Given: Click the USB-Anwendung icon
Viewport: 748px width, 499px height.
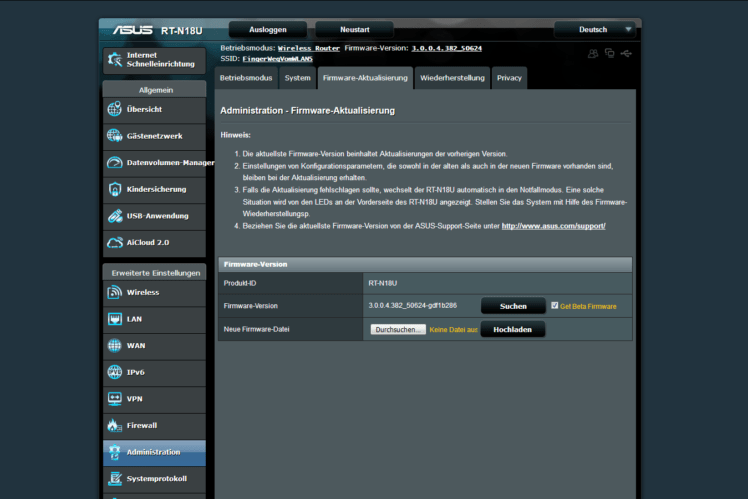Looking at the screenshot, I should (x=114, y=216).
